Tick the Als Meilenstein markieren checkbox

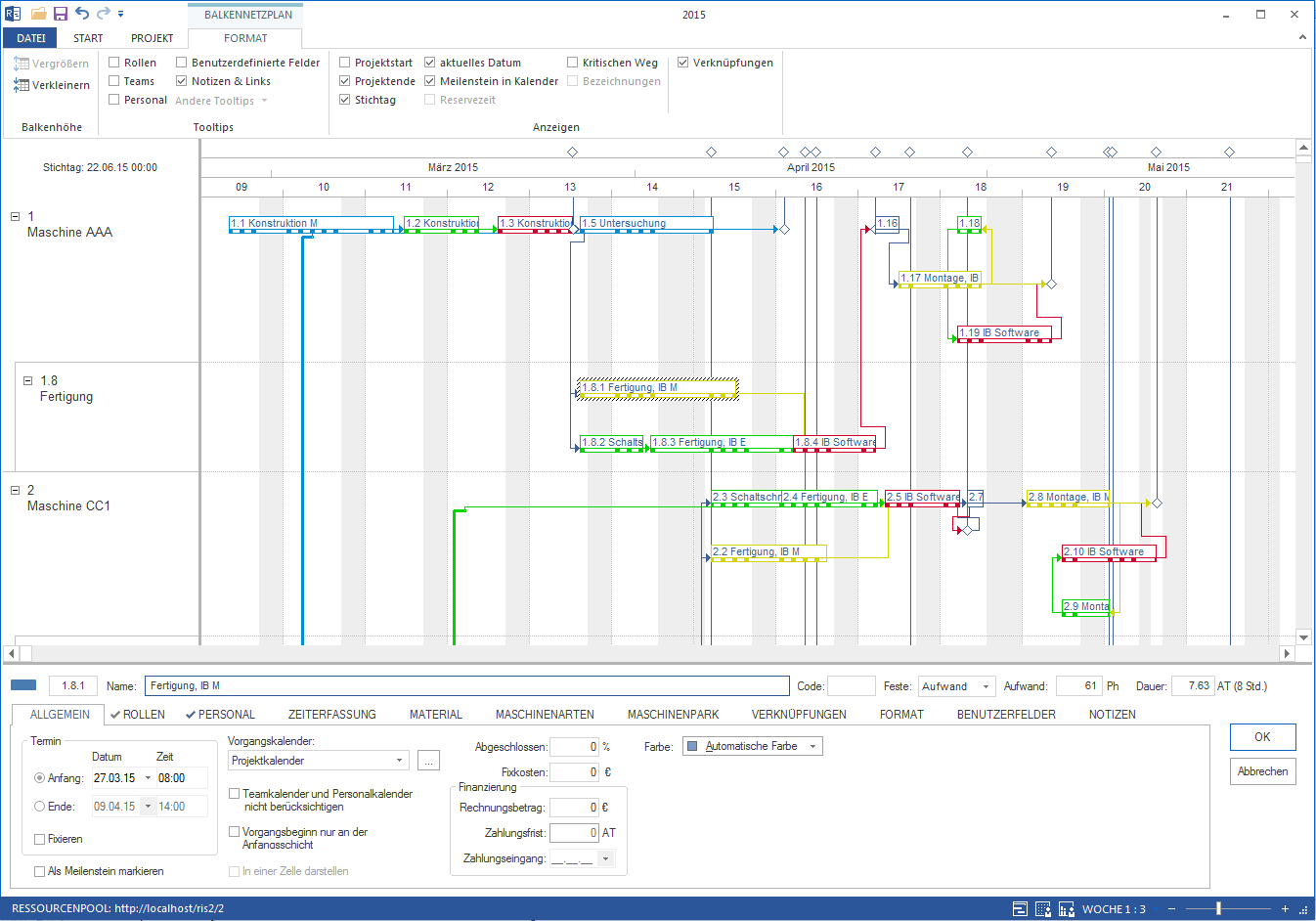pos(40,871)
